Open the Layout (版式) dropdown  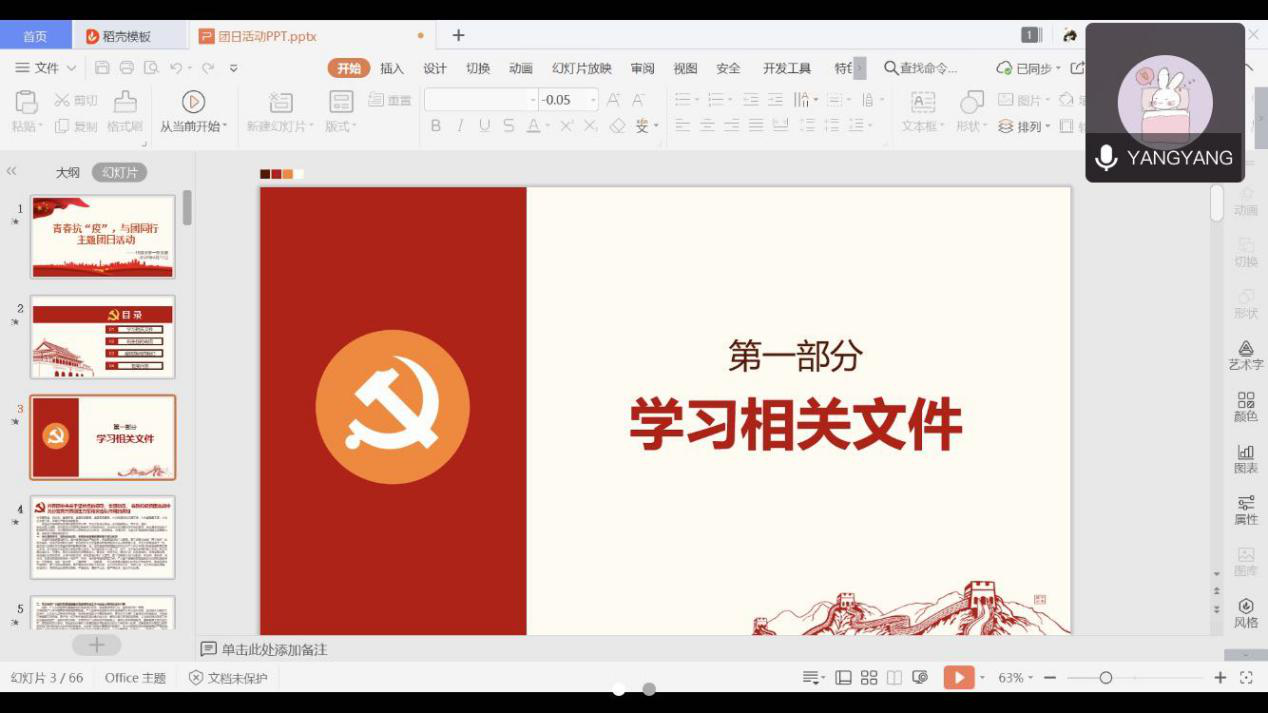click(341, 127)
